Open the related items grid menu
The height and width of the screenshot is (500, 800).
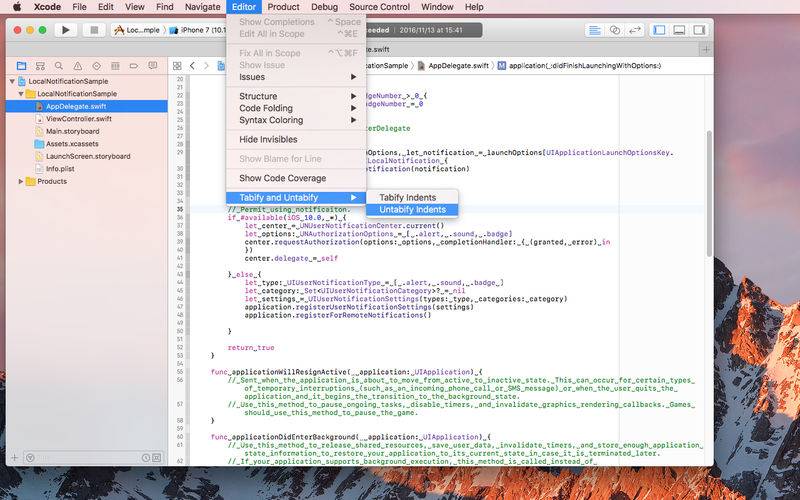pyautogui.click(x=177, y=66)
